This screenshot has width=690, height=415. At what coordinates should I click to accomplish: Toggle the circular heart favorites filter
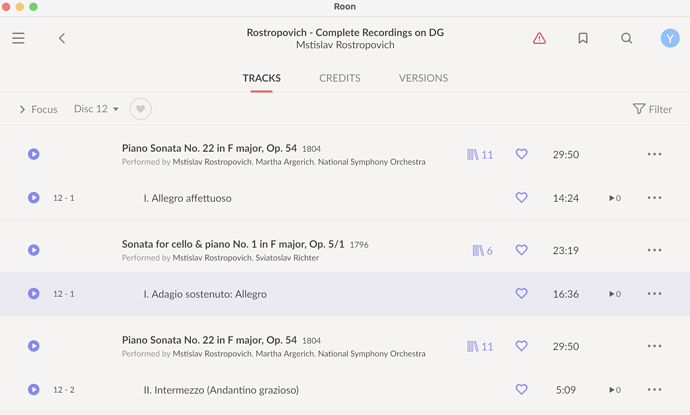tap(140, 109)
